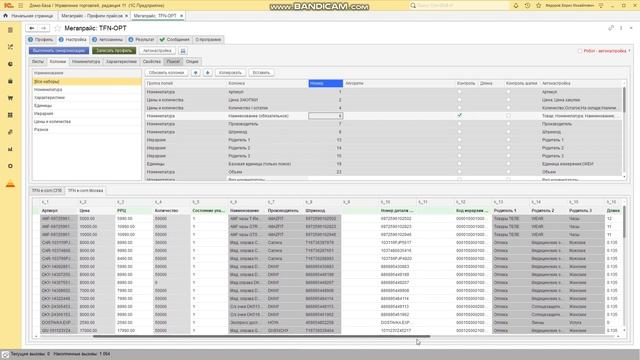Go forward with the right arrow button
Screen dimensions: 640x360
[43, 28]
